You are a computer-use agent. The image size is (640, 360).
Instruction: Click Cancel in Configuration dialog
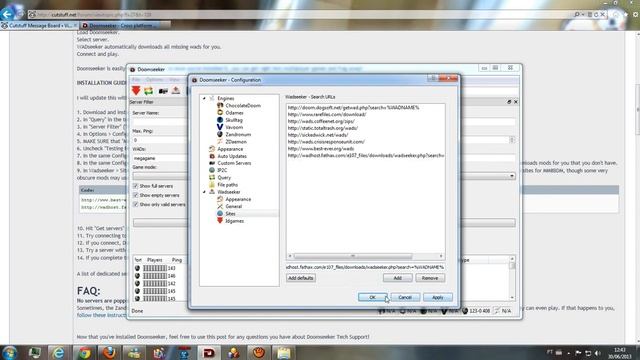point(405,297)
